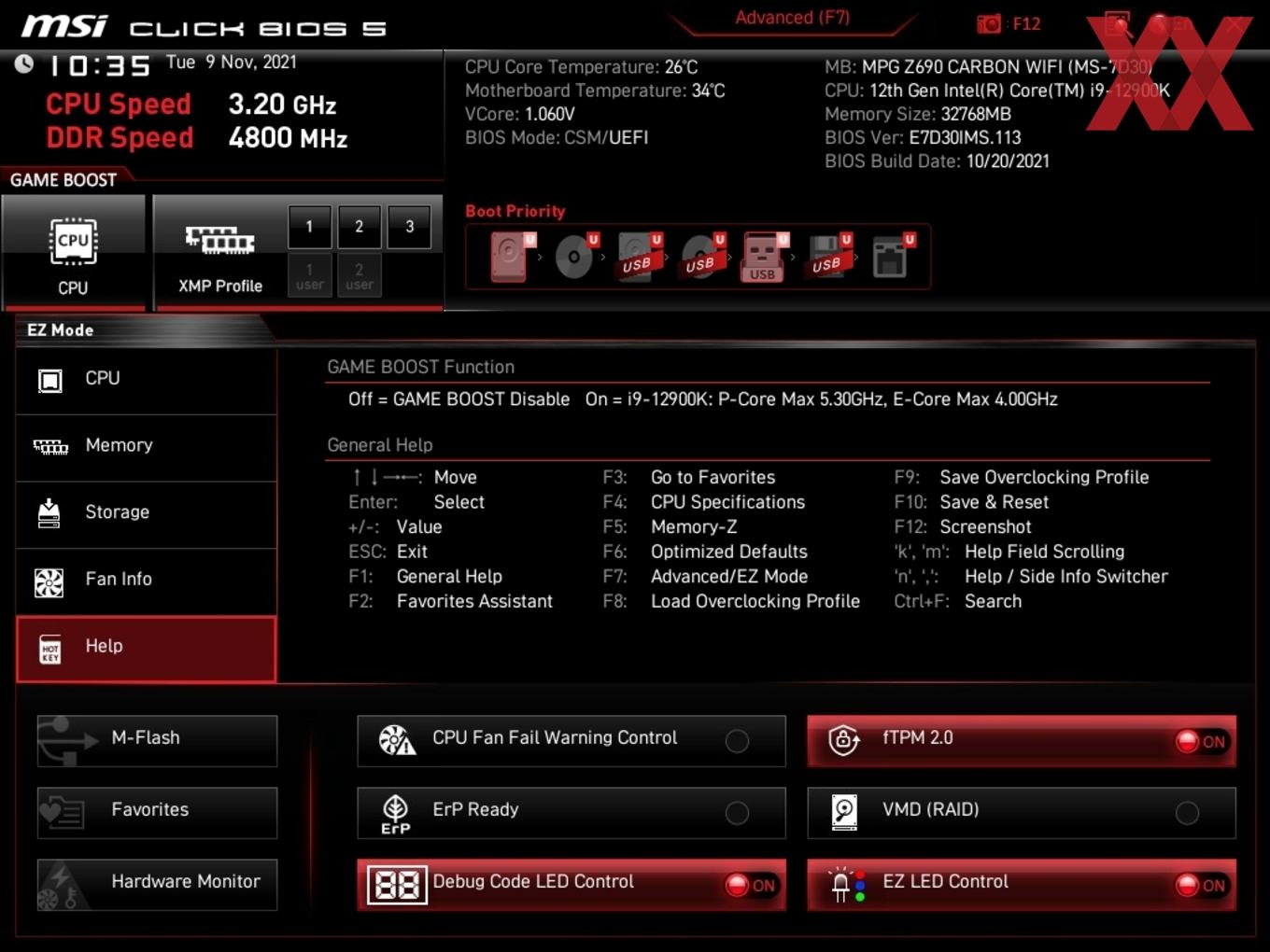The image size is (1270, 952).
Task: Click the F5 Memory-Z help line
Action: [x=670, y=527]
